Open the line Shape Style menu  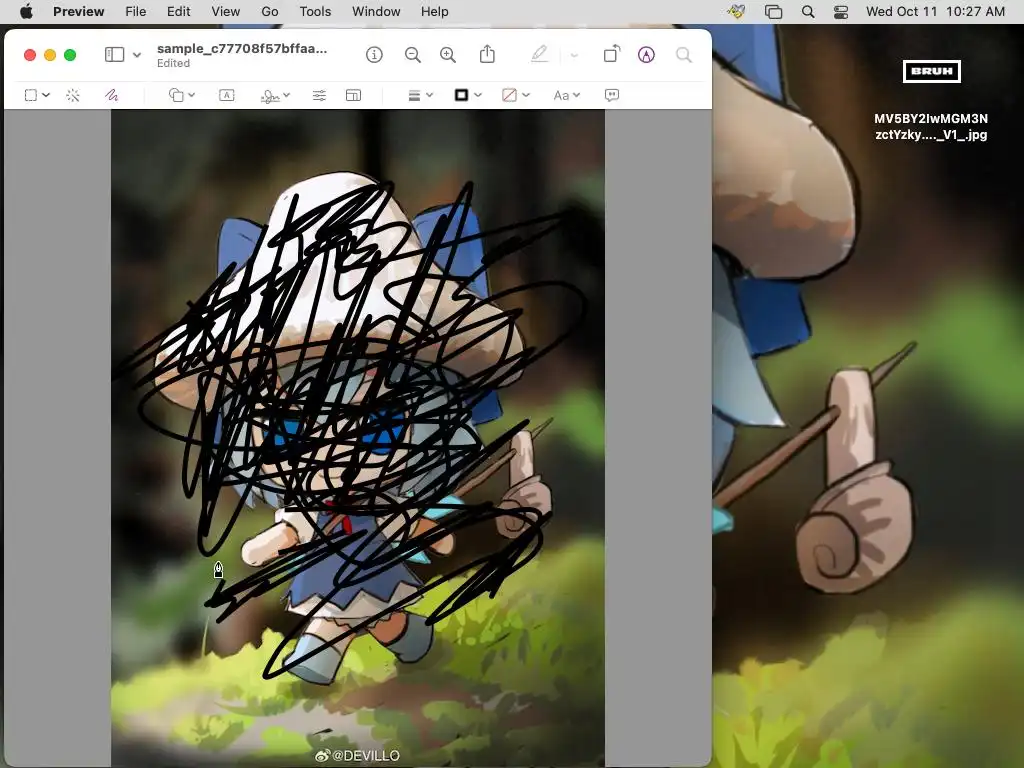[414, 95]
